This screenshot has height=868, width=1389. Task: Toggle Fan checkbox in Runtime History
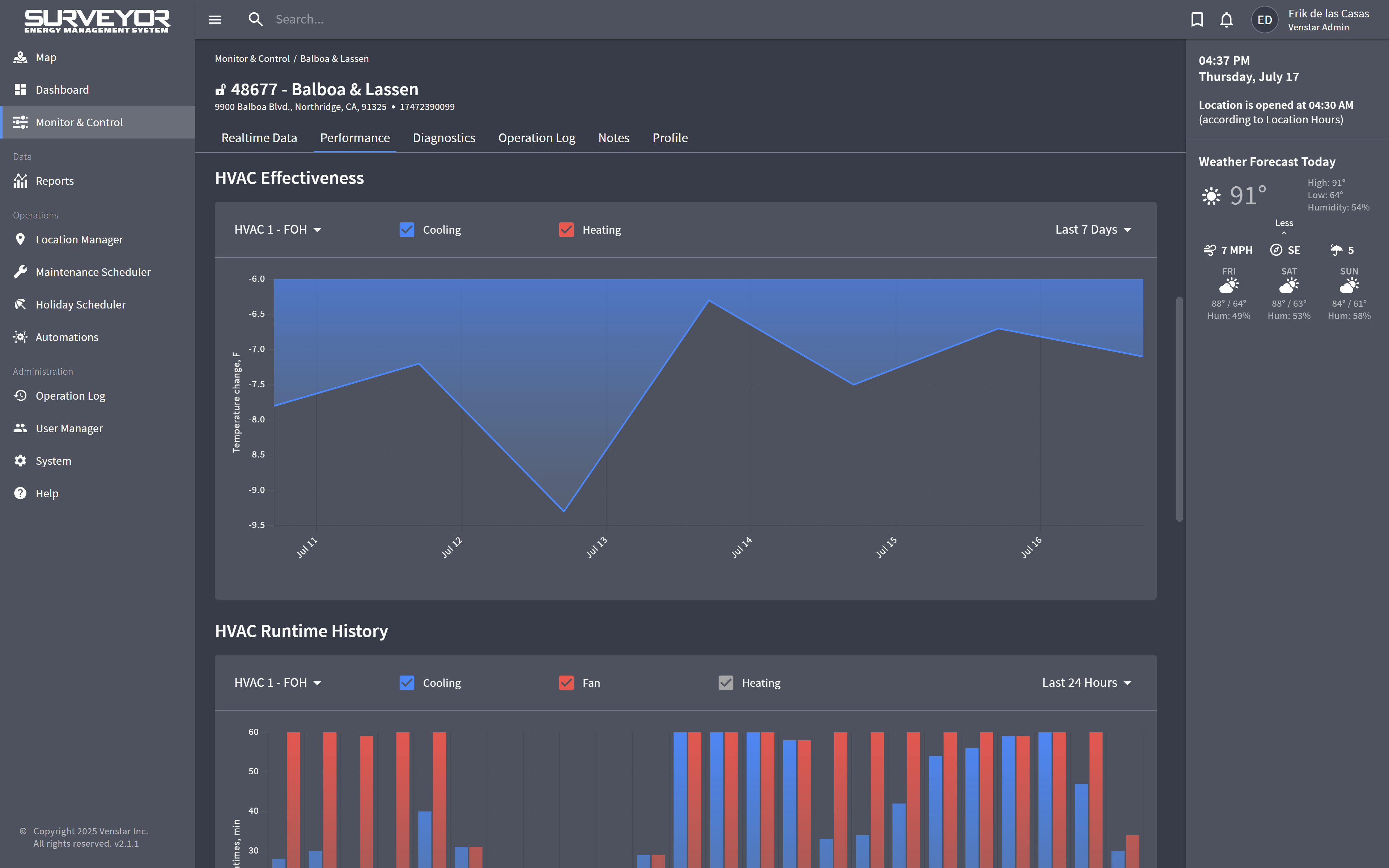(566, 682)
